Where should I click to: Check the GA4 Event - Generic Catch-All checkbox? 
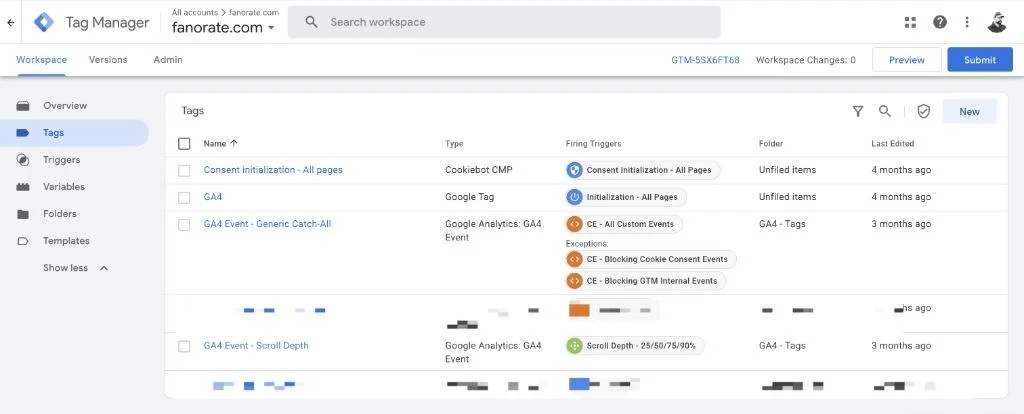[184, 225]
